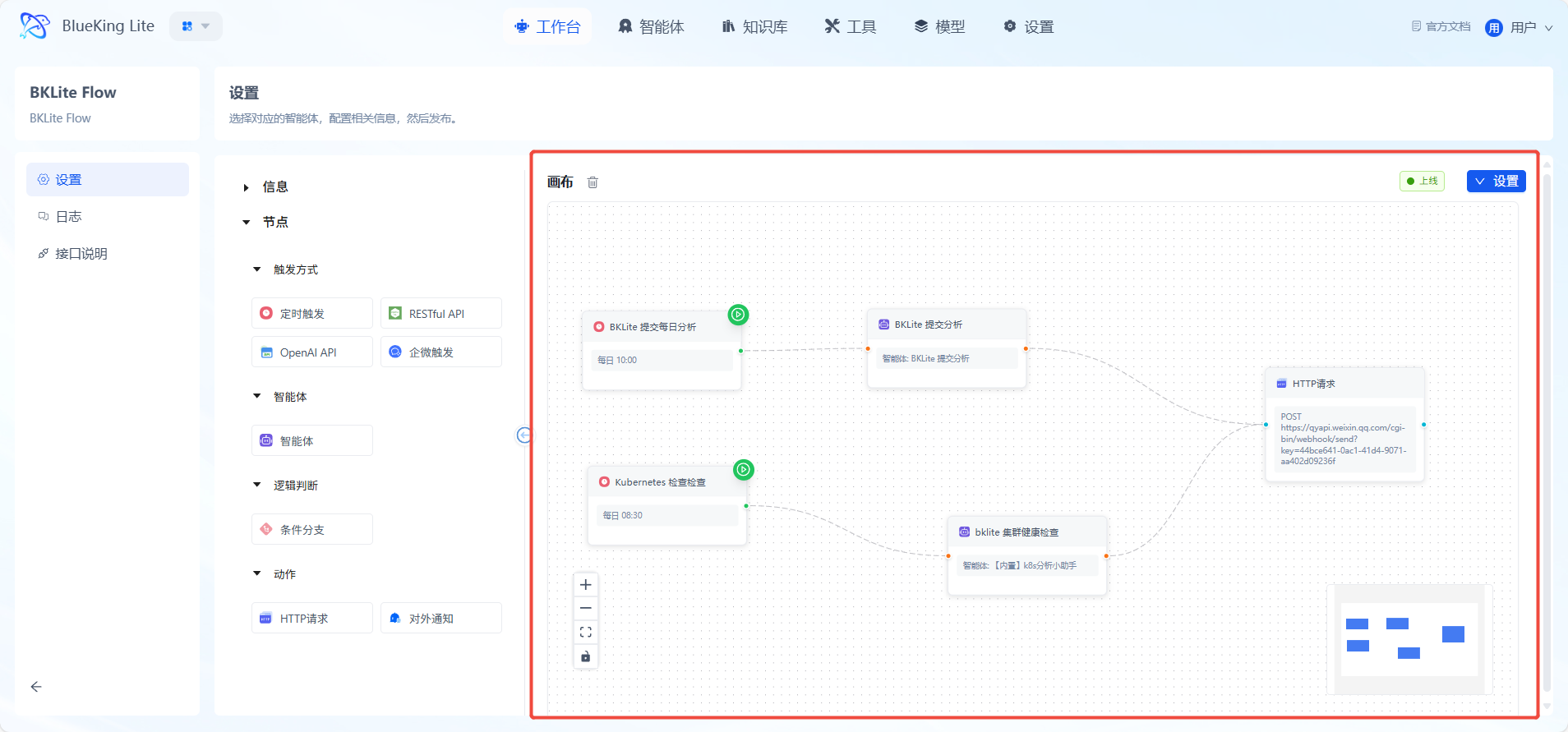Collapse the 节点 section
The height and width of the screenshot is (732, 1568).
coord(247,222)
